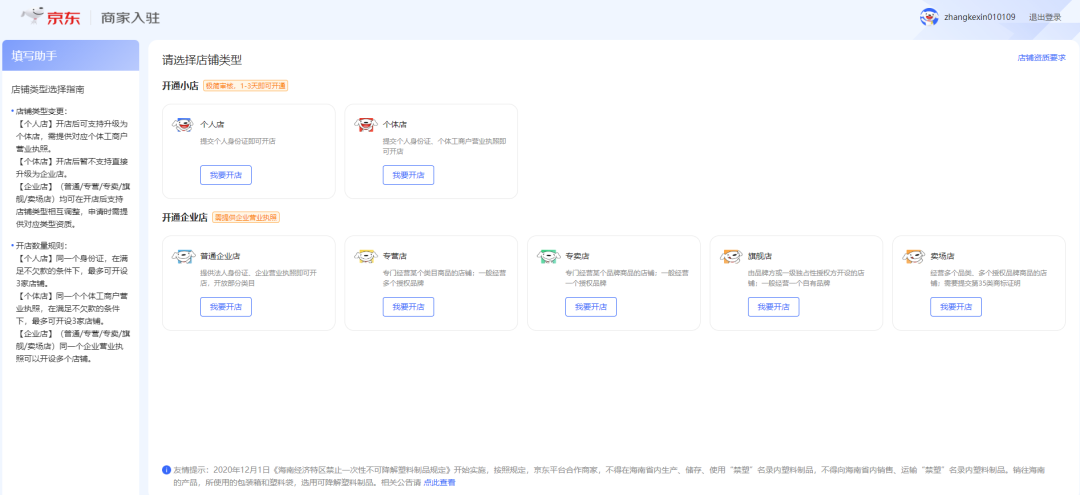Viewport: 1080px width, 495px height.
Task: Click the username zhangkexin010109
Action: coord(979,17)
